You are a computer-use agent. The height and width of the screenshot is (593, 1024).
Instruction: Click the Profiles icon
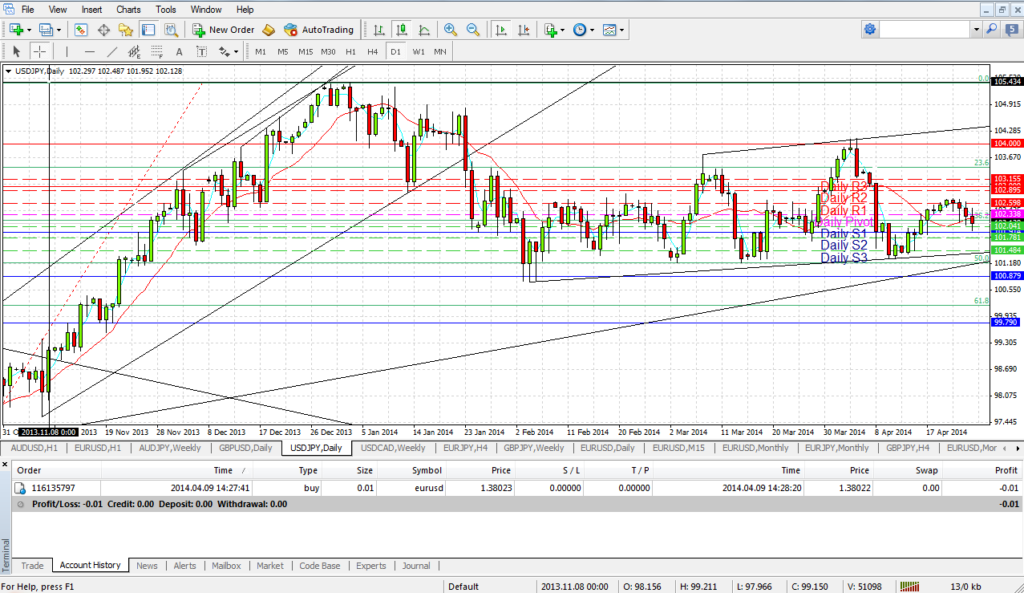pos(45,29)
